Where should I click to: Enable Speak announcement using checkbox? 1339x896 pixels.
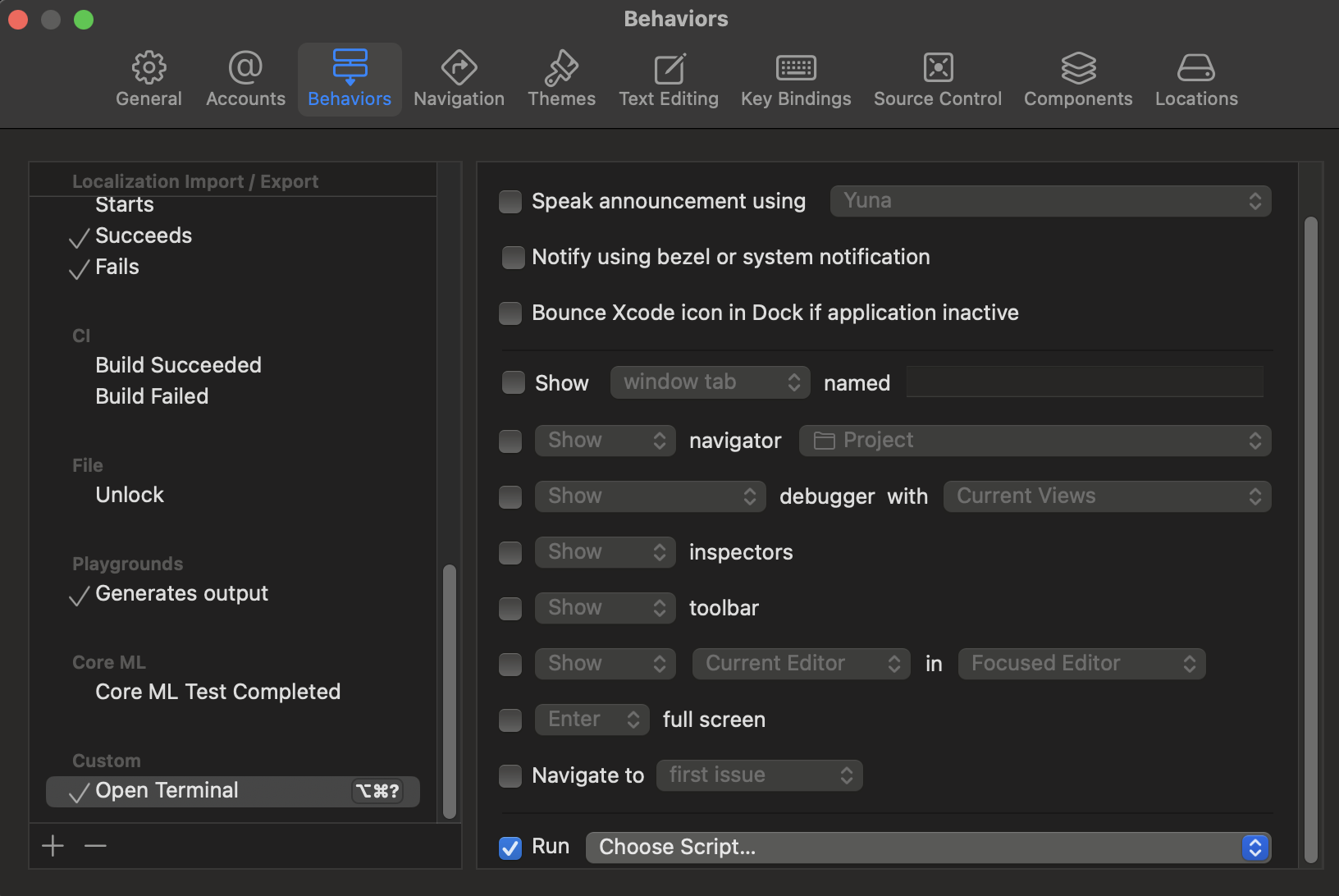pyautogui.click(x=510, y=202)
